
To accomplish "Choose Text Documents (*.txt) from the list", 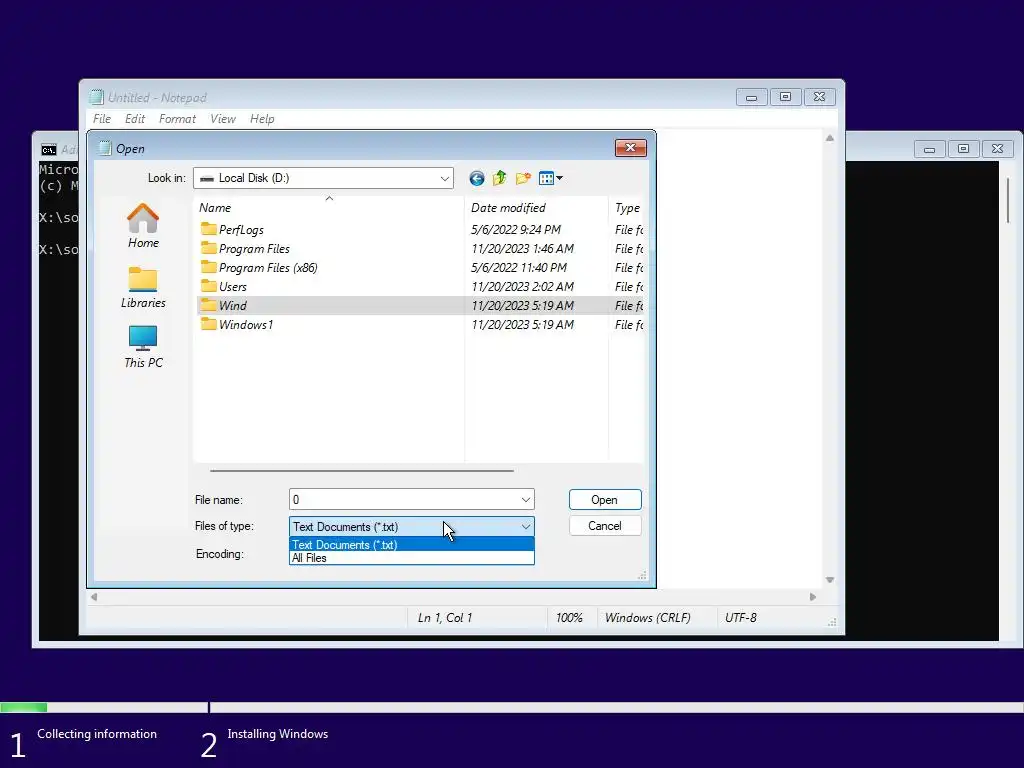I will (411, 545).
